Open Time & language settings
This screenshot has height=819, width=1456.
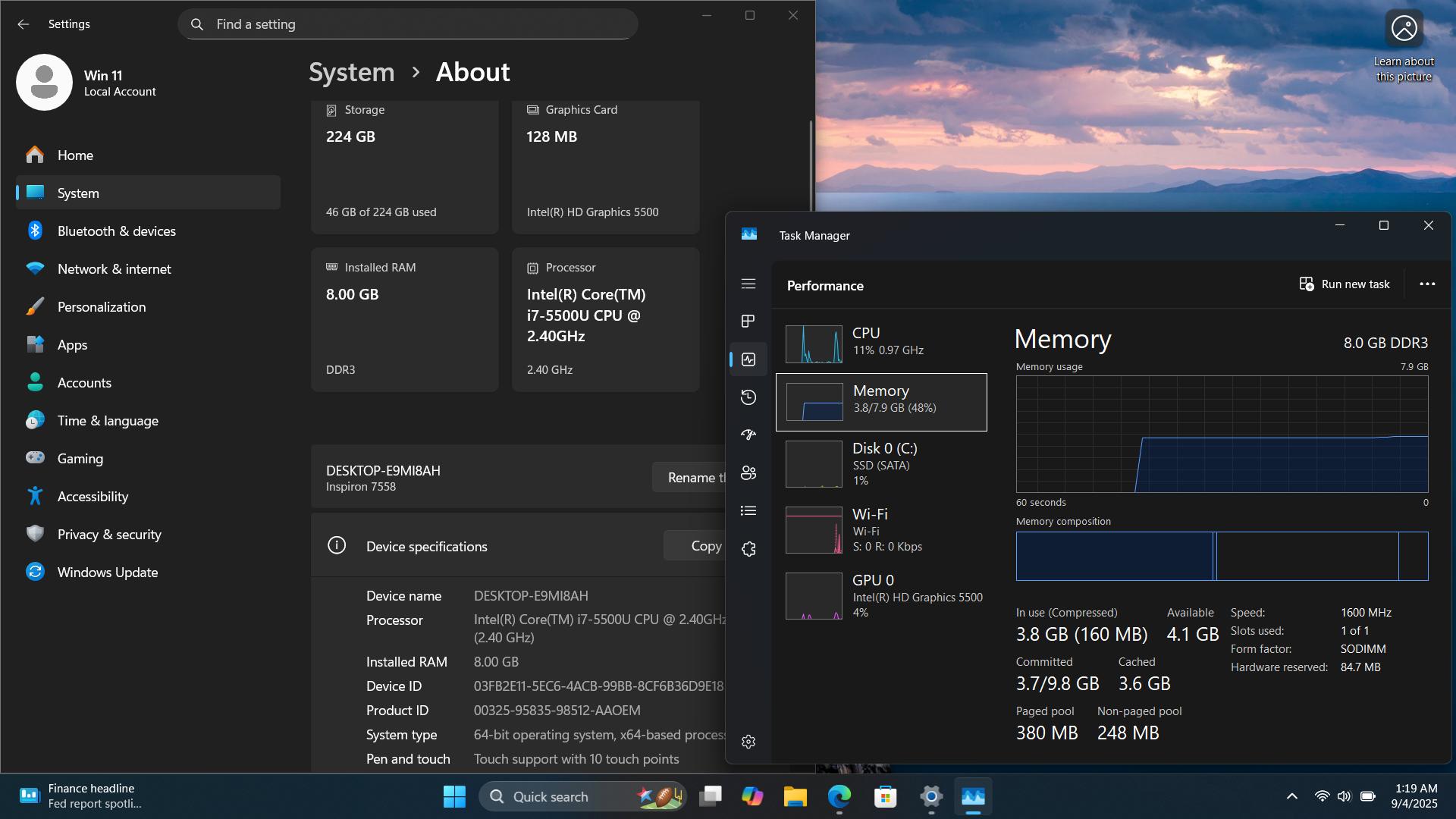click(148, 420)
